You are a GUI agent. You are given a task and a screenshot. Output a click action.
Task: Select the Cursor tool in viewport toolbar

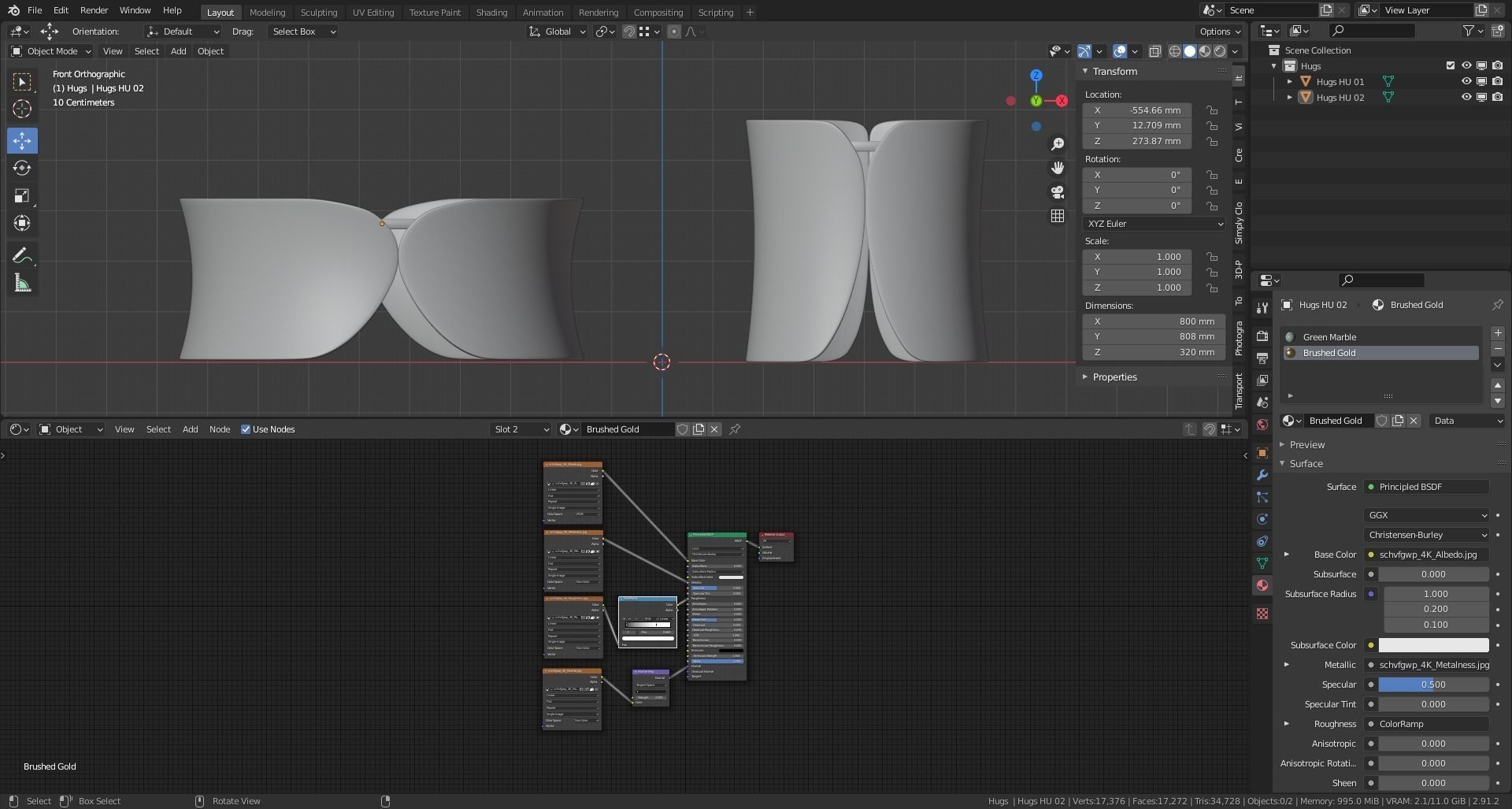(x=22, y=109)
